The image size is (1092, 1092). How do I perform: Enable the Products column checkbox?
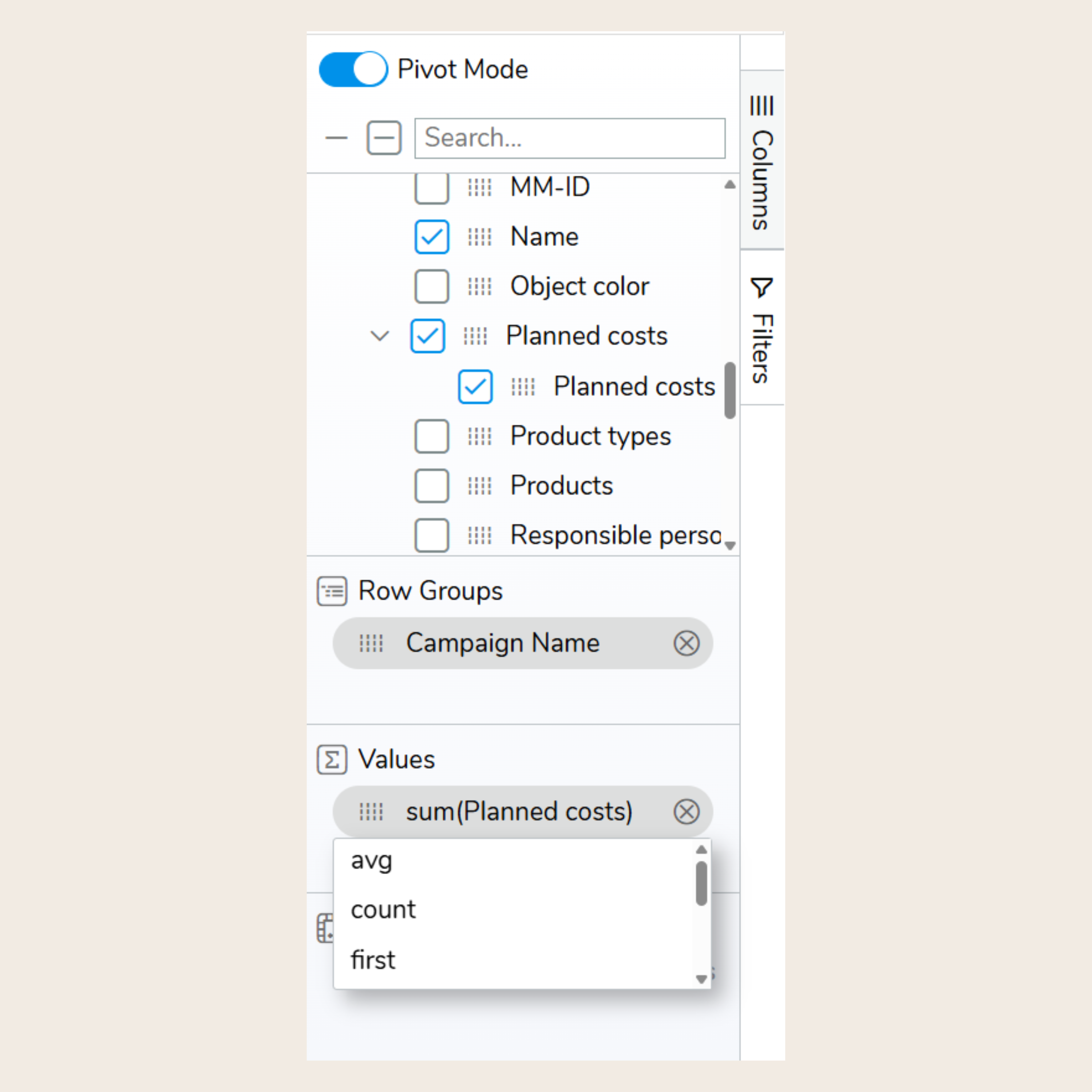(x=432, y=486)
